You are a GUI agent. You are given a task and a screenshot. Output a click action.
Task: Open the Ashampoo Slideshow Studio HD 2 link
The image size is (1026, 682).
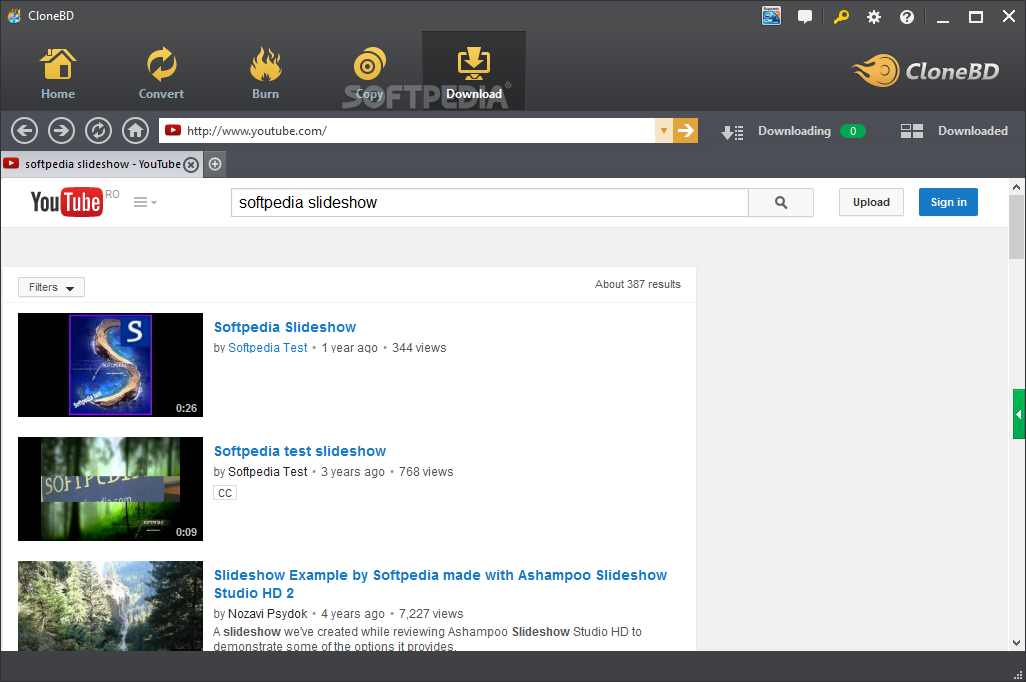click(x=440, y=584)
